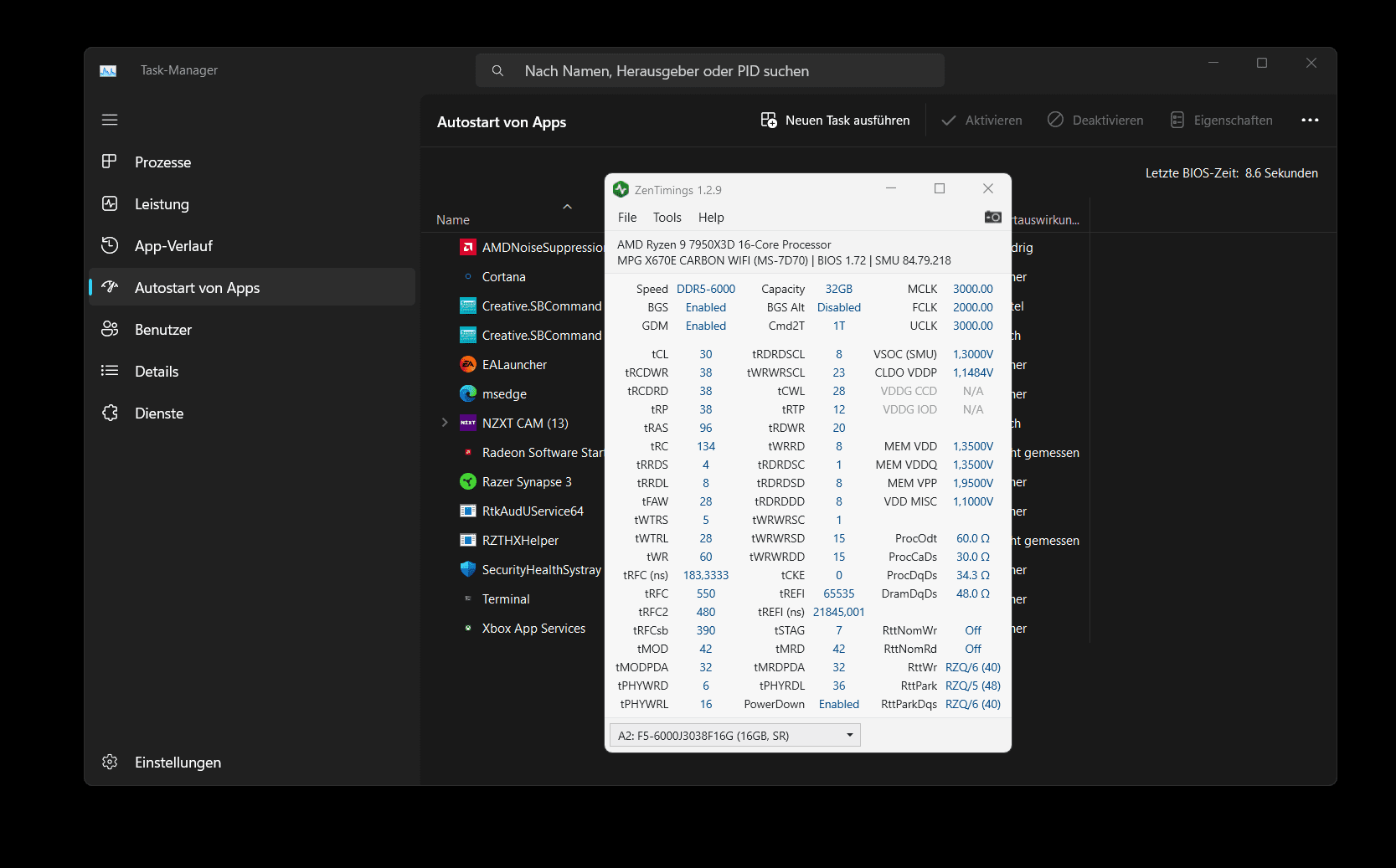This screenshot has width=1396, height=868.
Task: Click the FCLK value 2000.00
Action: (972, 308)
